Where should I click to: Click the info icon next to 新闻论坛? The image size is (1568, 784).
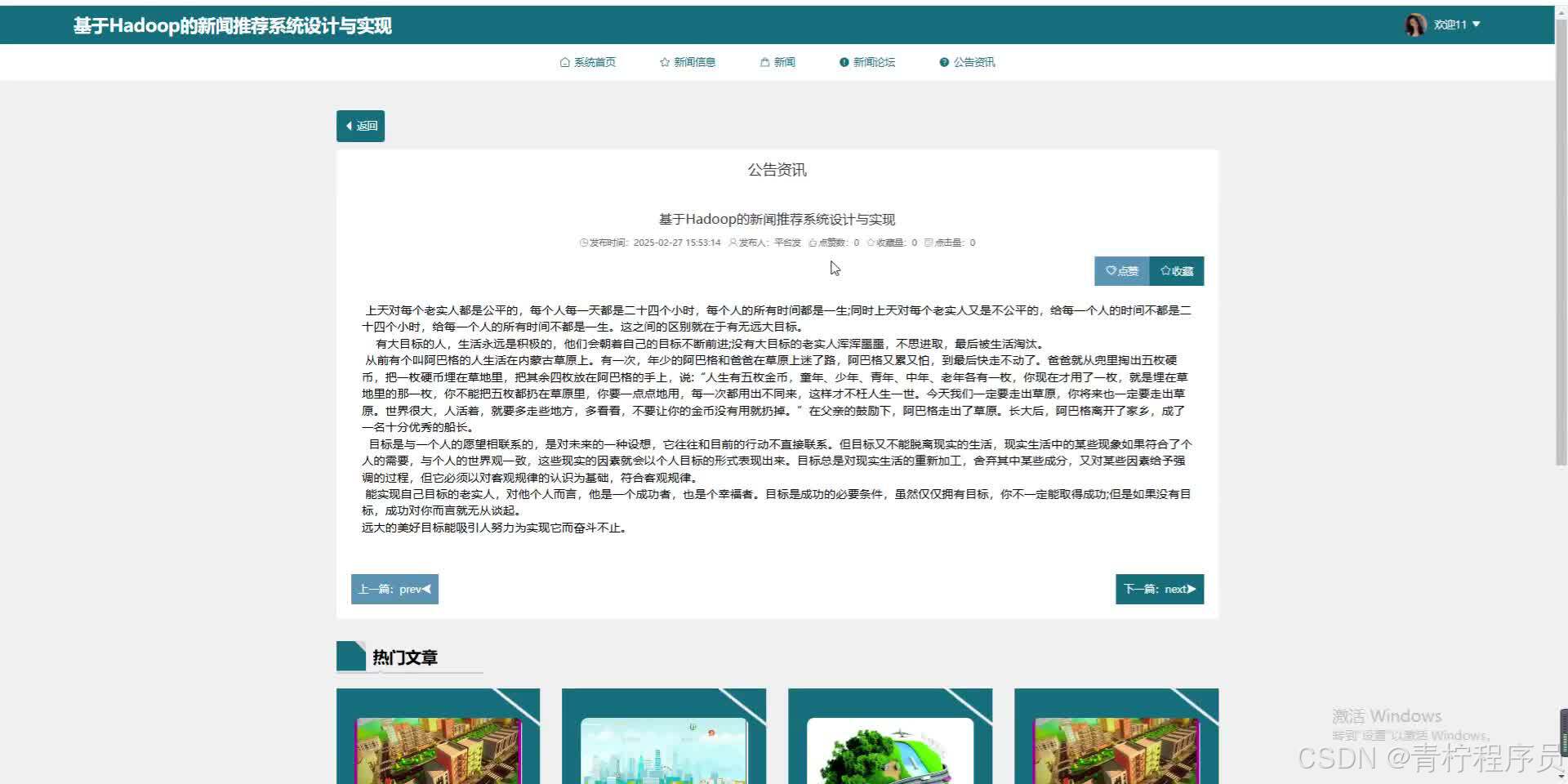click(x=843, y=61)
